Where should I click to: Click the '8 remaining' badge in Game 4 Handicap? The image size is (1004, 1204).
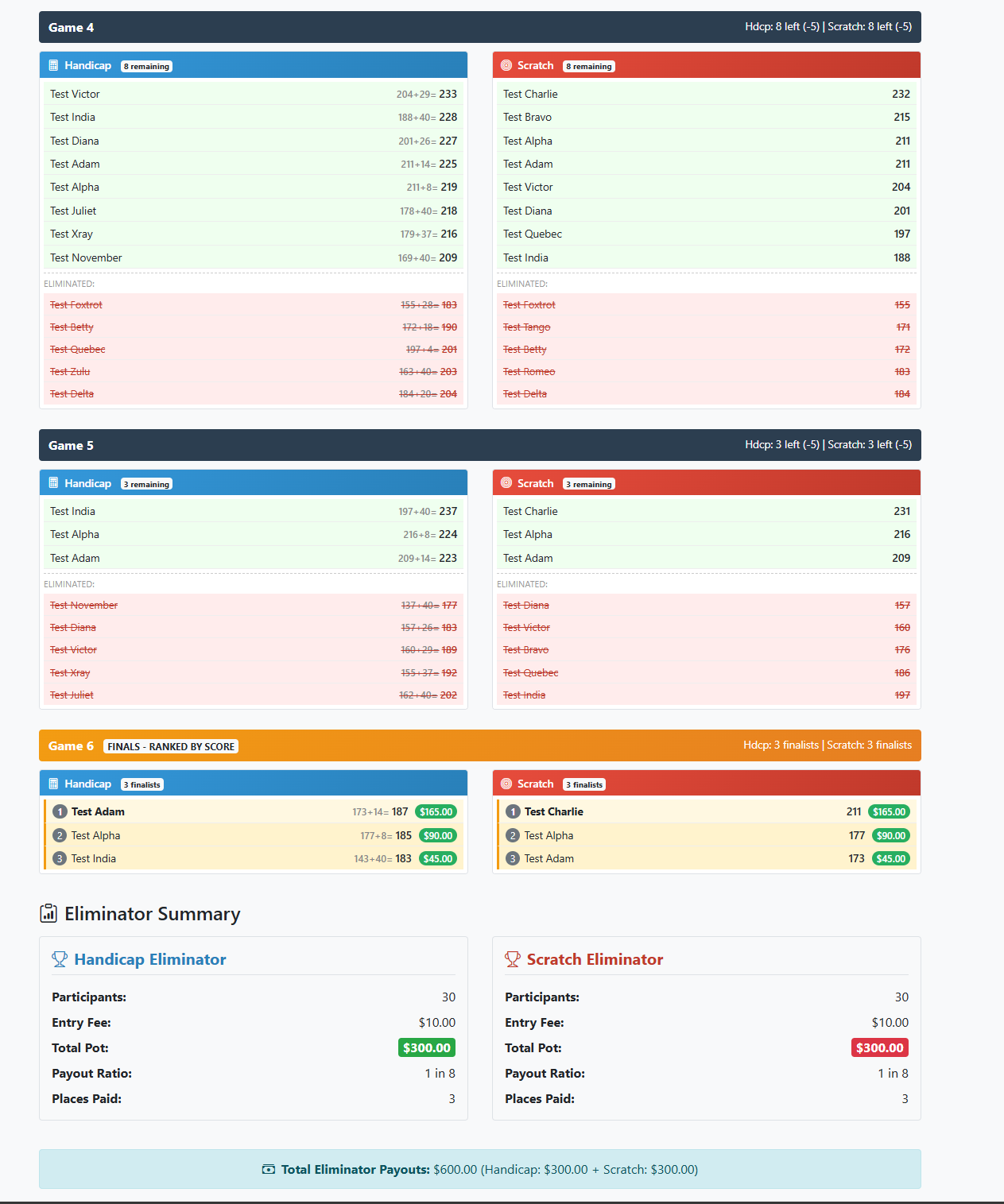click(146, 67)
